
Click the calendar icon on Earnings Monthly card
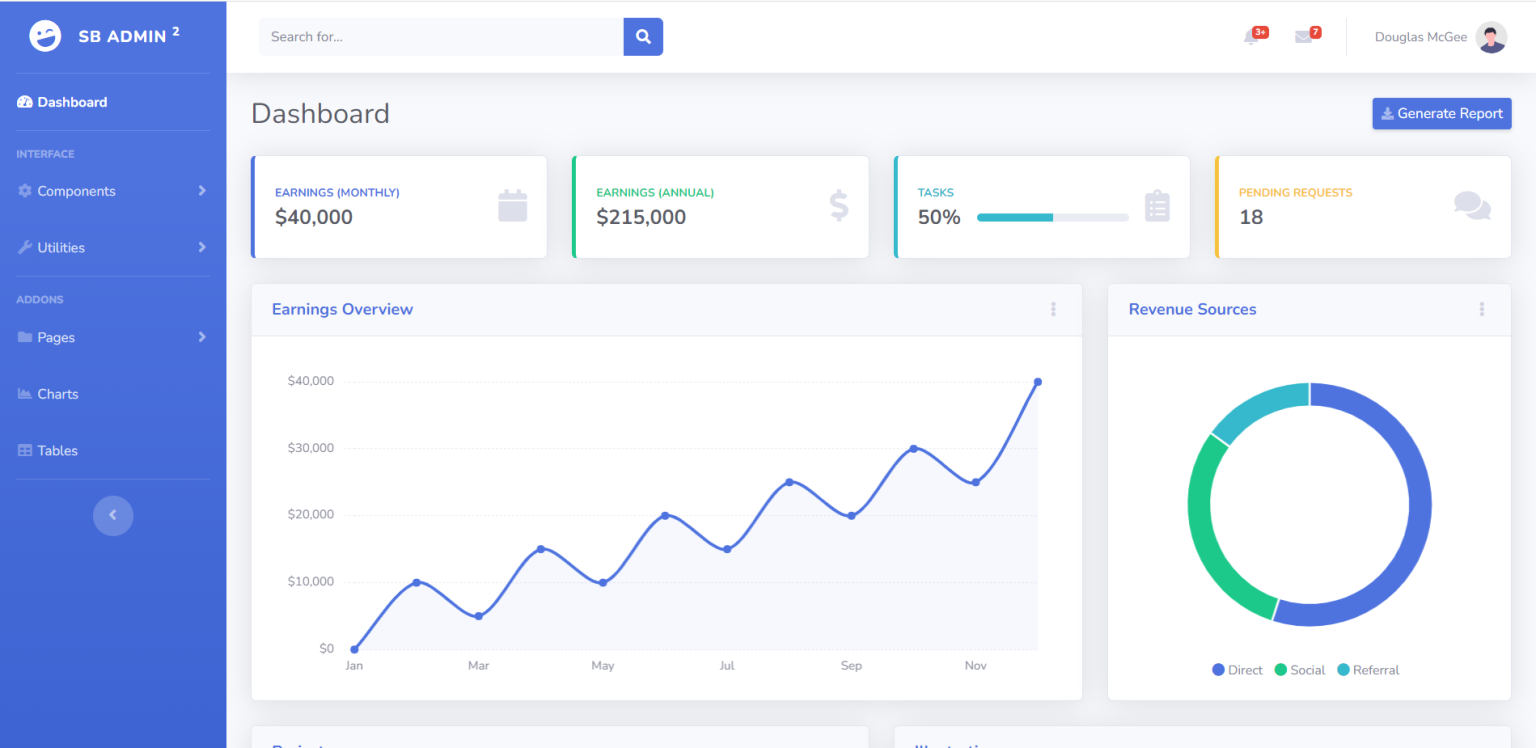click(x=513, y=205)
